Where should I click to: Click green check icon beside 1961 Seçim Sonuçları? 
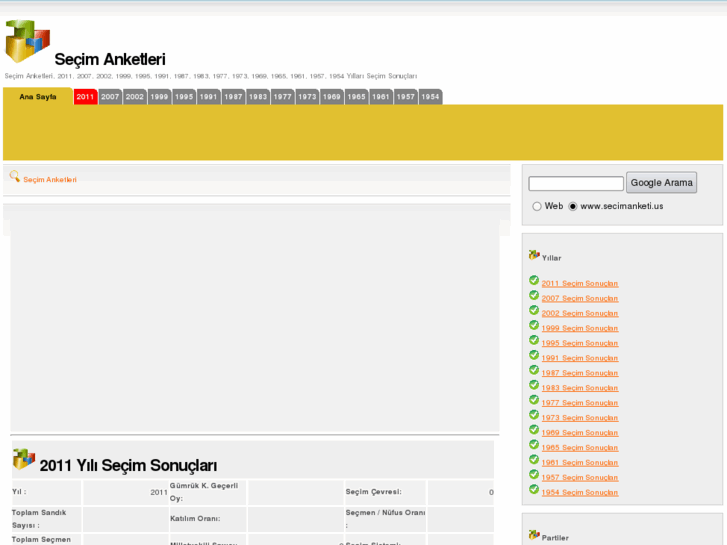(534, 459)
